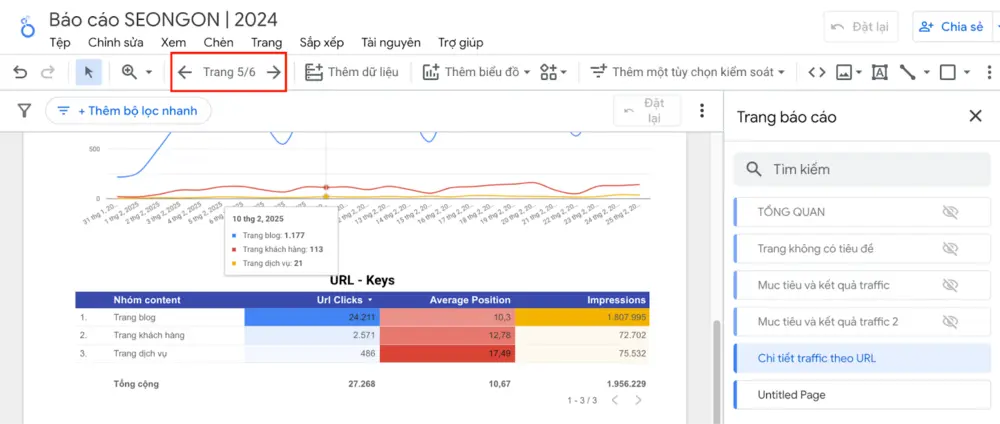The width and height of the screenshot is (1000, 424).
Task: Click the Tìm kiếm page search field
Action: pos(862,170)
